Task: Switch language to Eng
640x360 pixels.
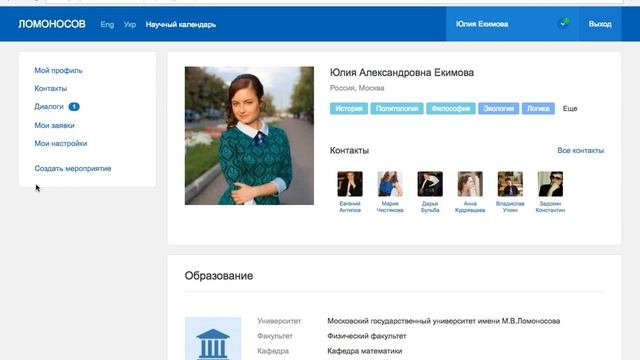Action: click(x=107, y=24)
